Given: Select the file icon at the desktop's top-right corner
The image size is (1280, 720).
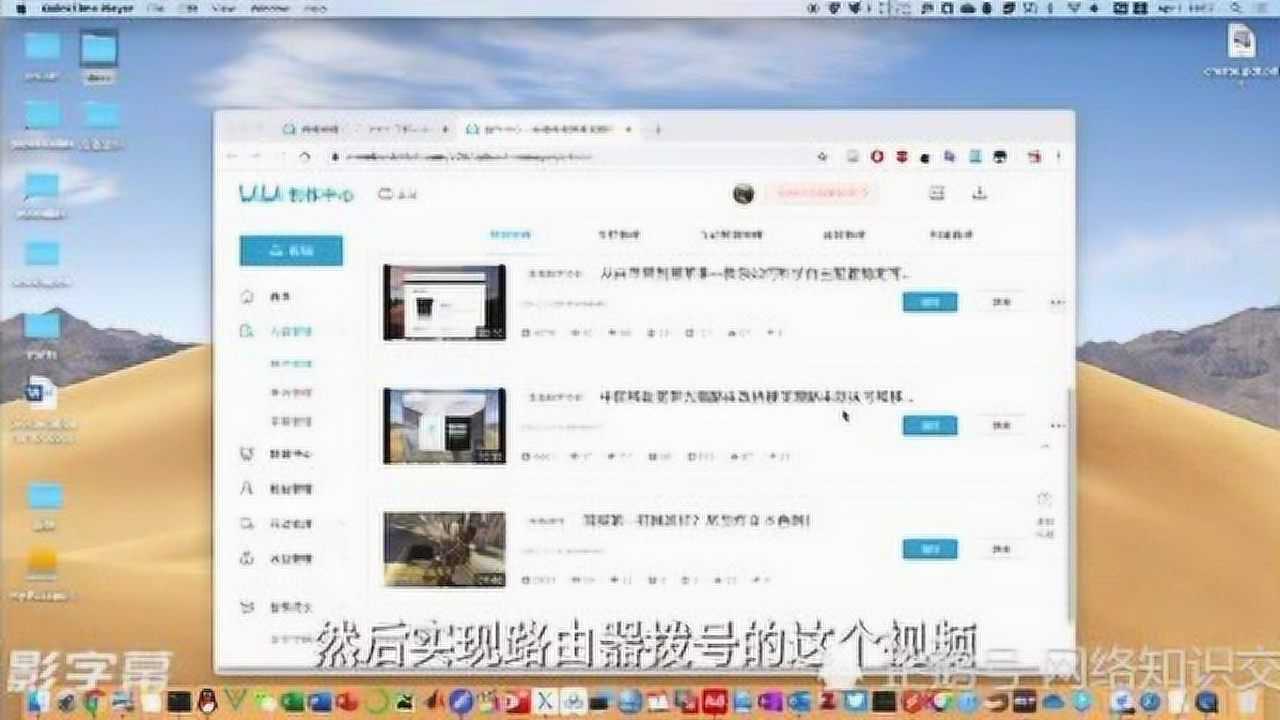Looking at the screenshot, I should click(1242, 41).
